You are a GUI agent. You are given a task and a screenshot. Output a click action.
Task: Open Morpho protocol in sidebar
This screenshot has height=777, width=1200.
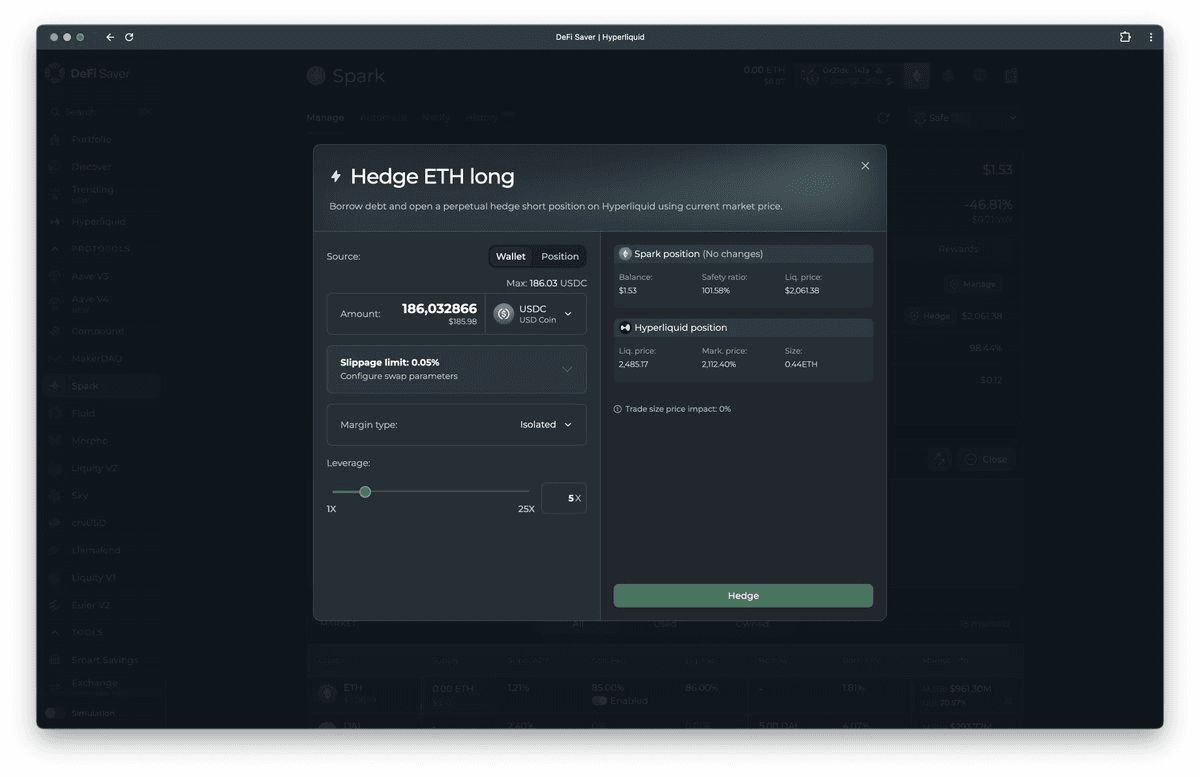(x=89, y=441)
